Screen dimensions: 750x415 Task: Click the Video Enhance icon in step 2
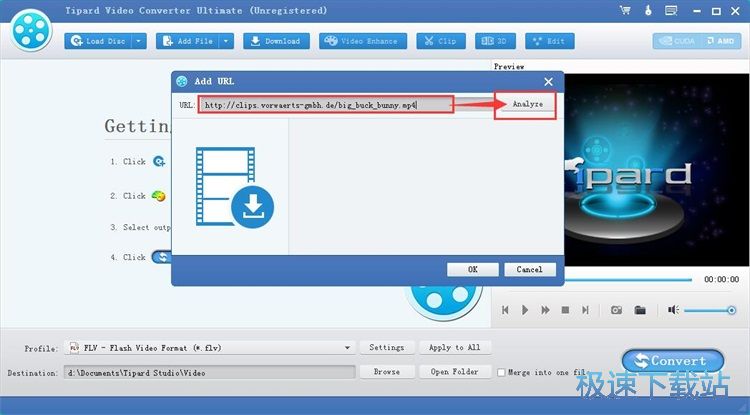(x=159, y=196)
